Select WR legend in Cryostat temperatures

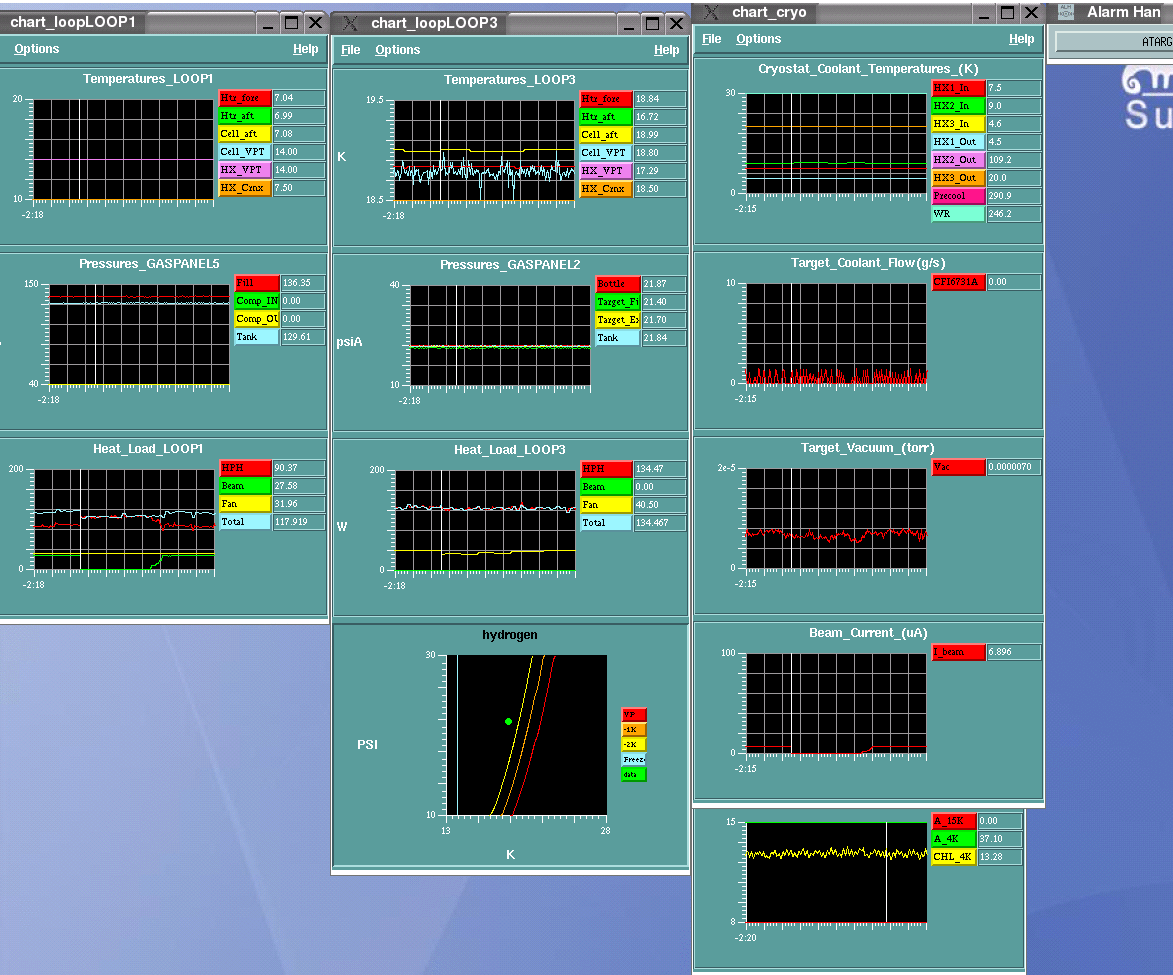(x=958, y=213)
